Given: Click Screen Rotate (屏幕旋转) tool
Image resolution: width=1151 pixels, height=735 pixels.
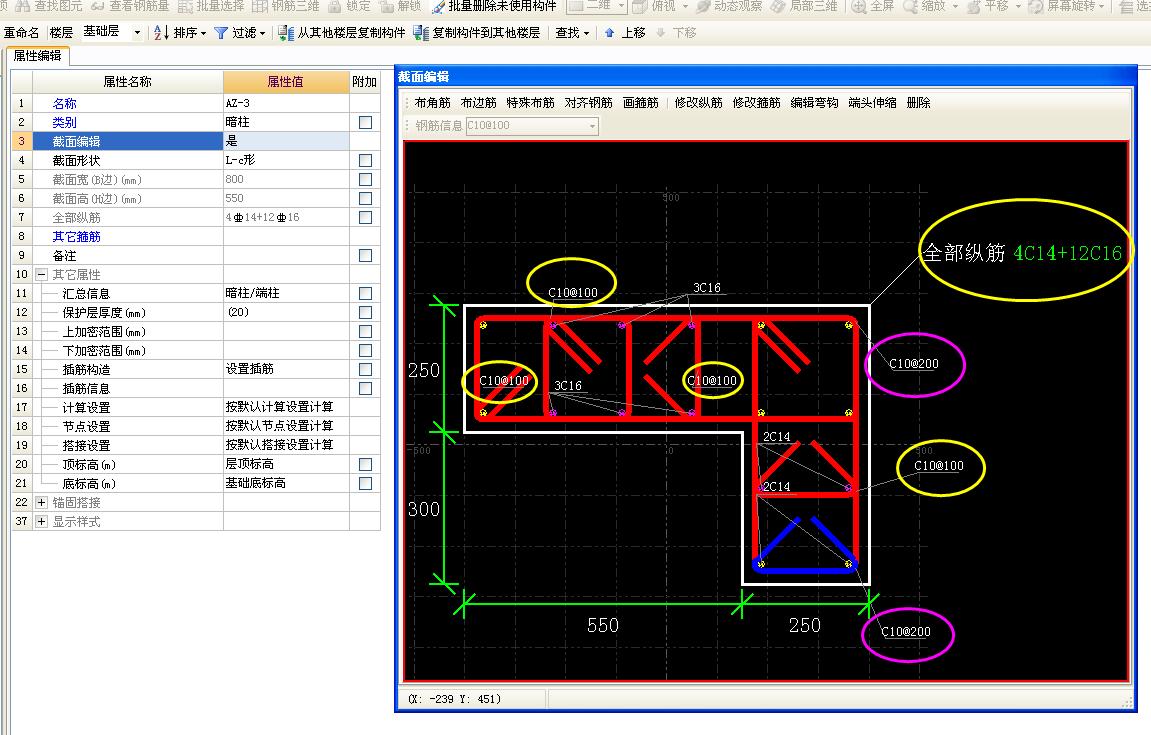Looking at the screenshot, I should click(x=1061, y=6).
